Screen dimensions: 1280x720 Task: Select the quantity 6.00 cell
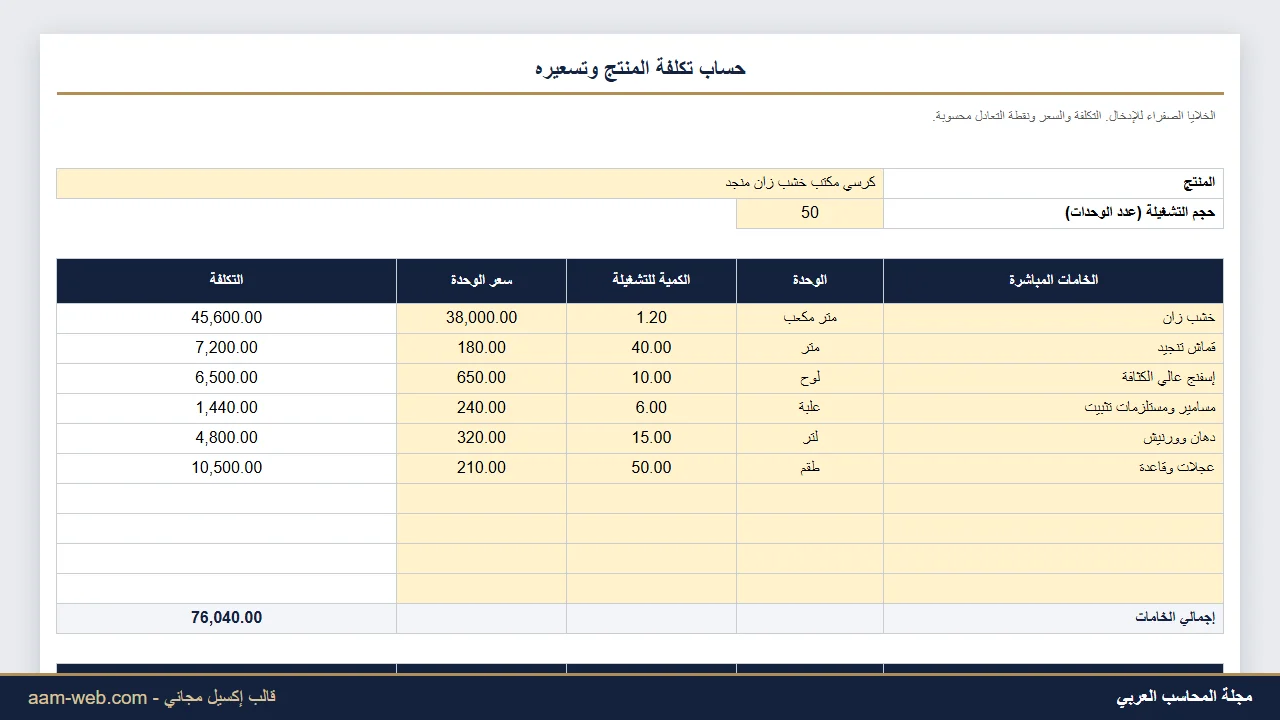pyautogui.click(x=652, y=408)
